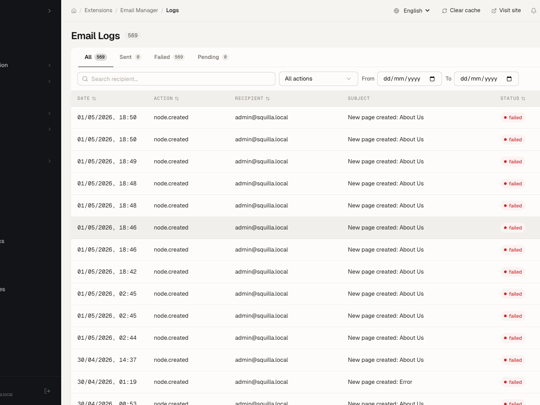Sort by Action column
Screen dimensions: 540x405
[x=166, y=98]
